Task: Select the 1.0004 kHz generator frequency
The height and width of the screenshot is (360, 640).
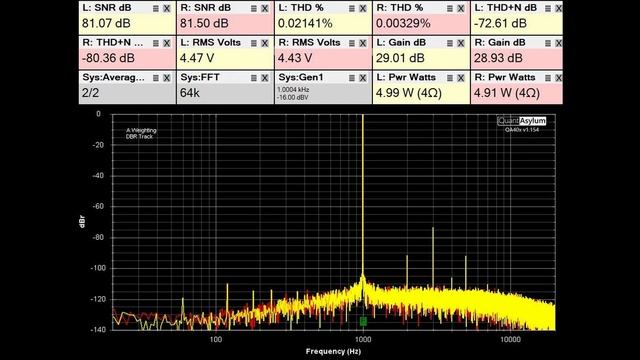Action: (x=293, y=89)
